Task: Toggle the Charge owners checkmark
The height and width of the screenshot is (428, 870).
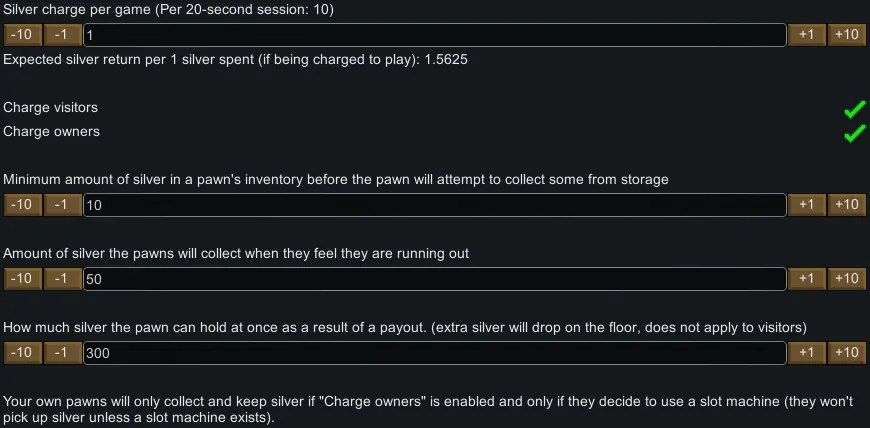Action: [x=853, y=133]
